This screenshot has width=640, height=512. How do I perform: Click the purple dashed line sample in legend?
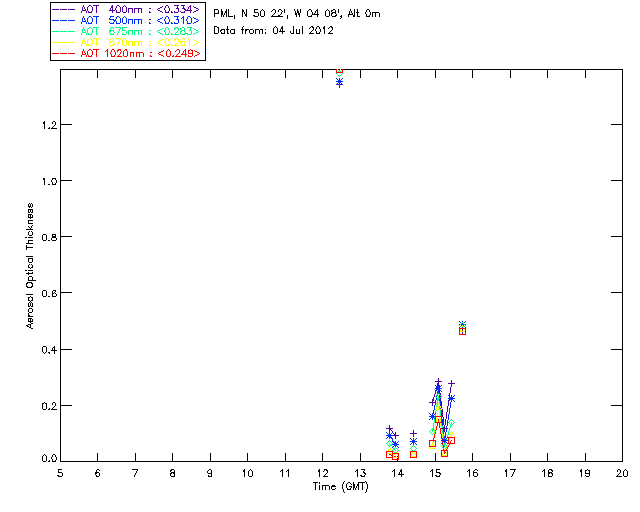pyautogui.click(x=64, y=9)
